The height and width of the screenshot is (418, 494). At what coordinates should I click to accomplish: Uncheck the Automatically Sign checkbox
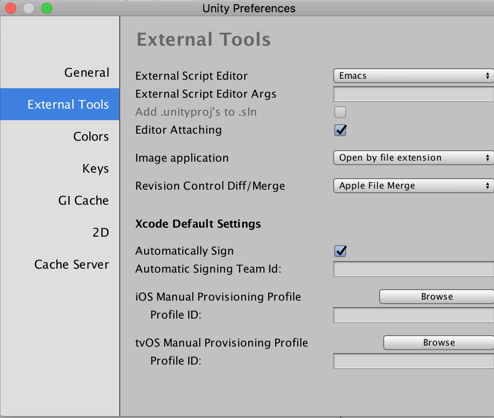(340, 251)
